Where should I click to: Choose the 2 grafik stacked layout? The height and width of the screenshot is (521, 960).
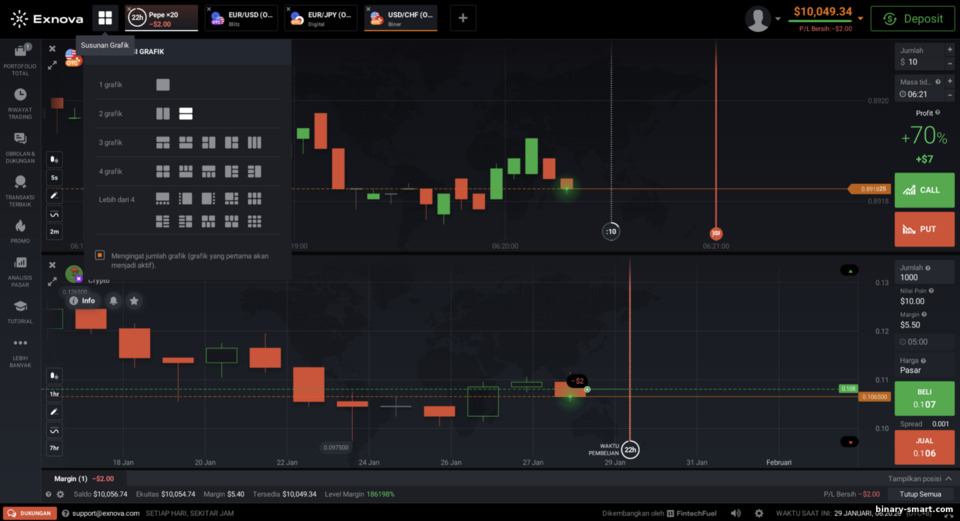click(x=186, y=113)
